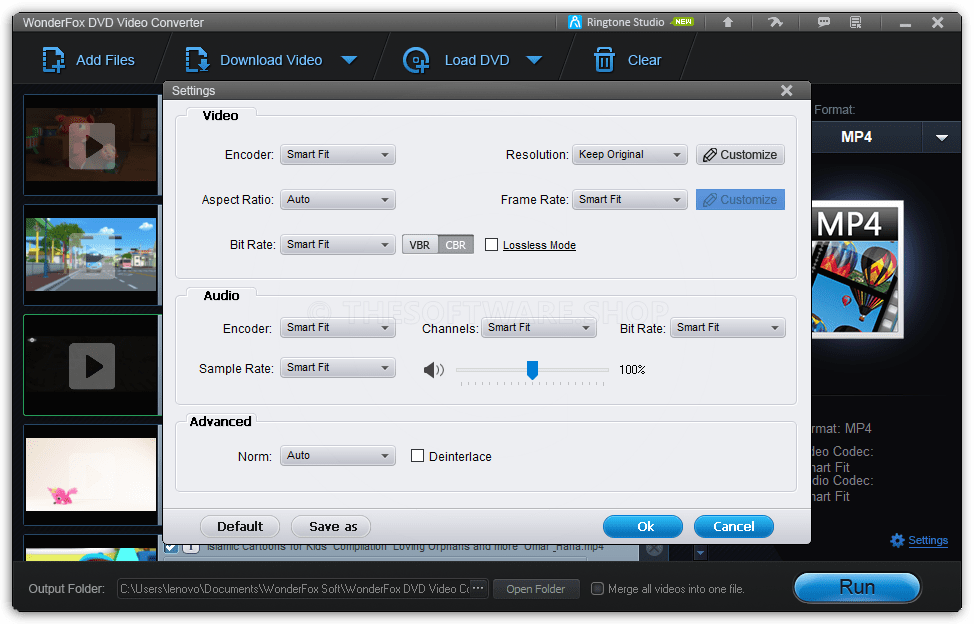
Task: Click the Add Files toolbar label
Action: click(105, 60)
